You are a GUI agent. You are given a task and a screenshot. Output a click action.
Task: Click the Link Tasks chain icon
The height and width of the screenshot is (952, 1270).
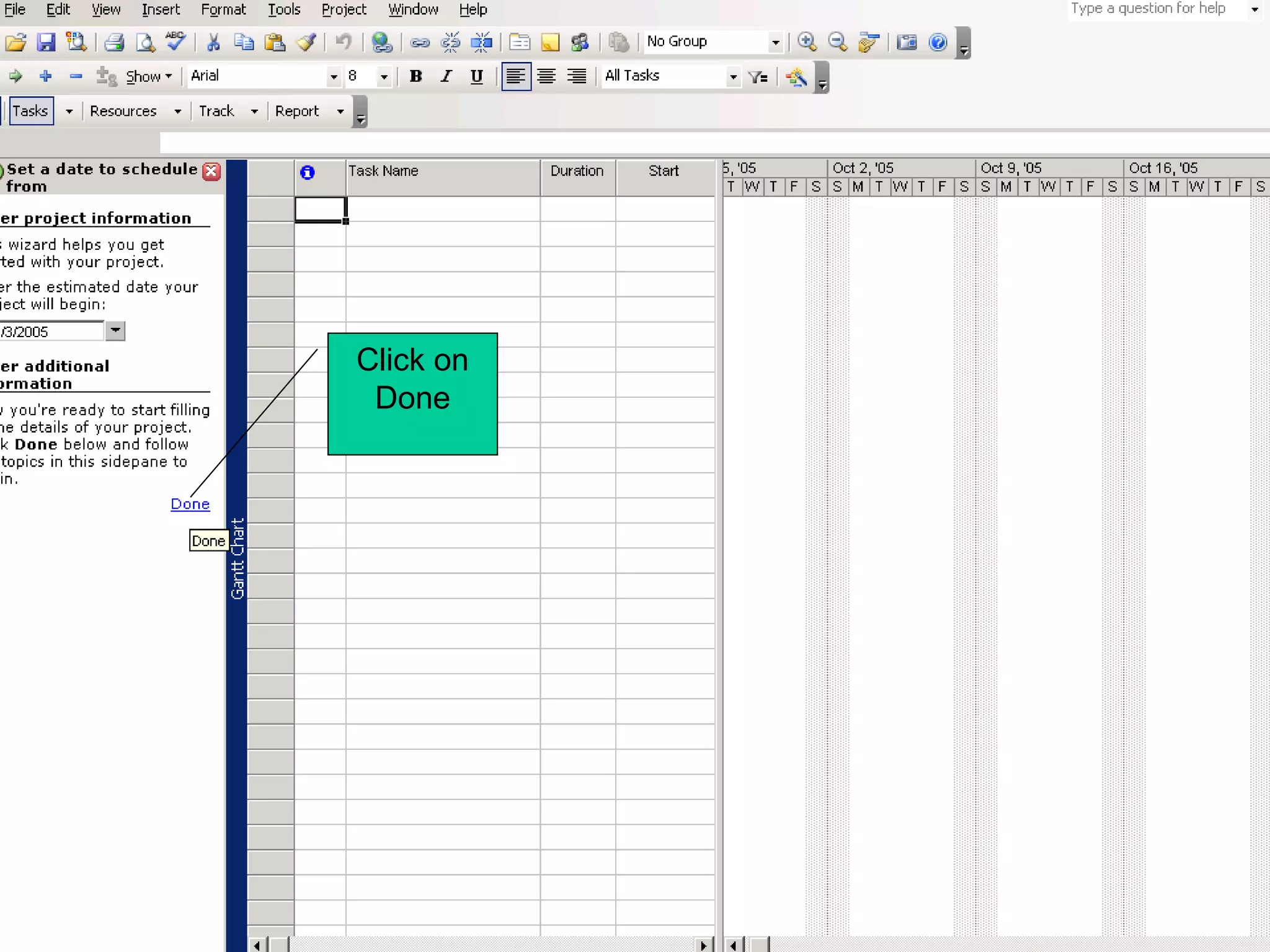(420, 42)
